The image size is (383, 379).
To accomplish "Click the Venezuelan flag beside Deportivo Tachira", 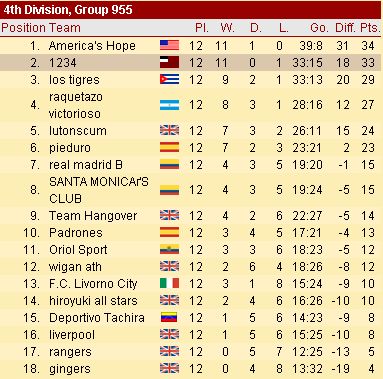I will pyautogui.click(x=169, y=317).
